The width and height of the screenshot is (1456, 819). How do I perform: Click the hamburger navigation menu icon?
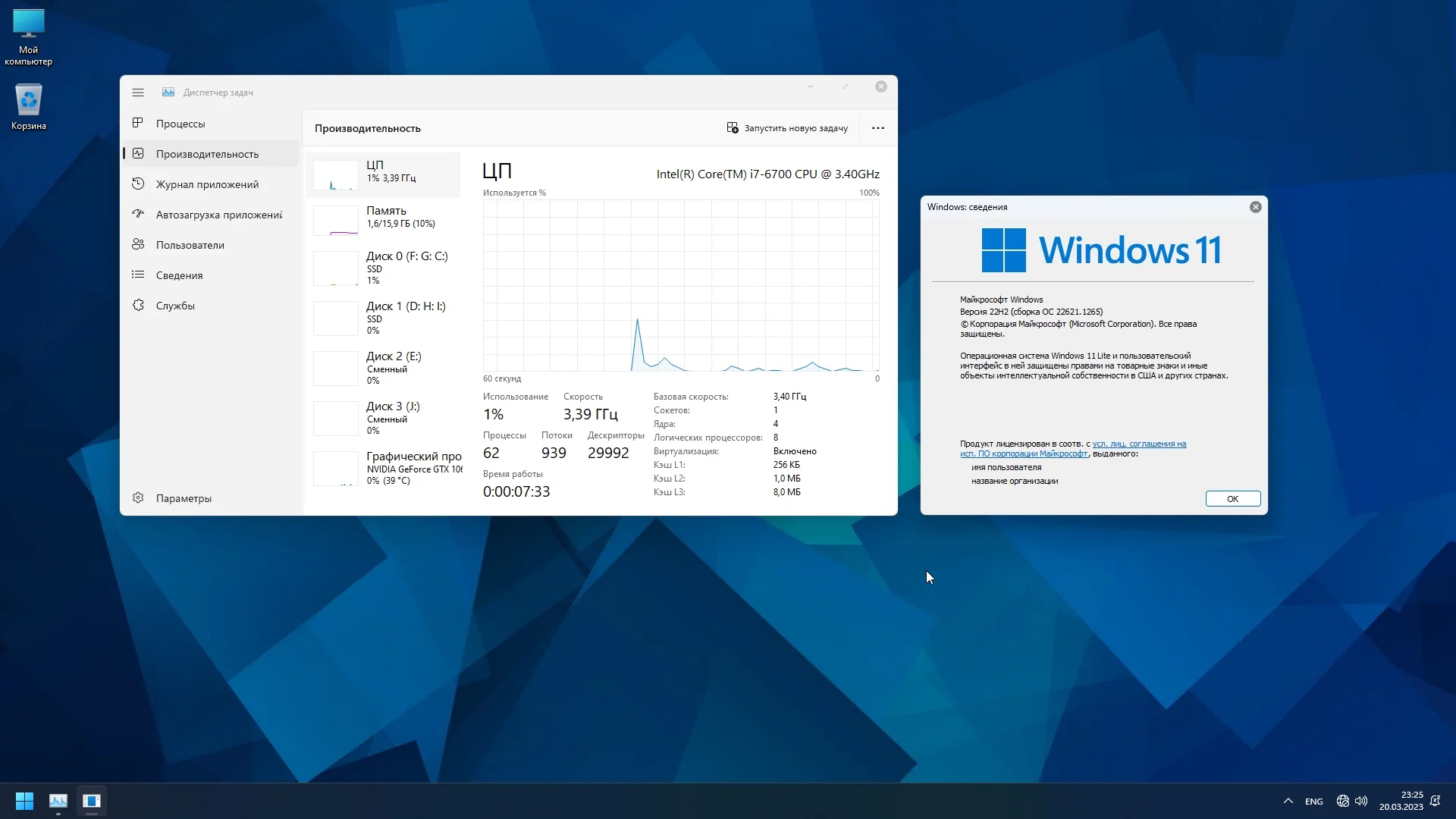point(138,93)
